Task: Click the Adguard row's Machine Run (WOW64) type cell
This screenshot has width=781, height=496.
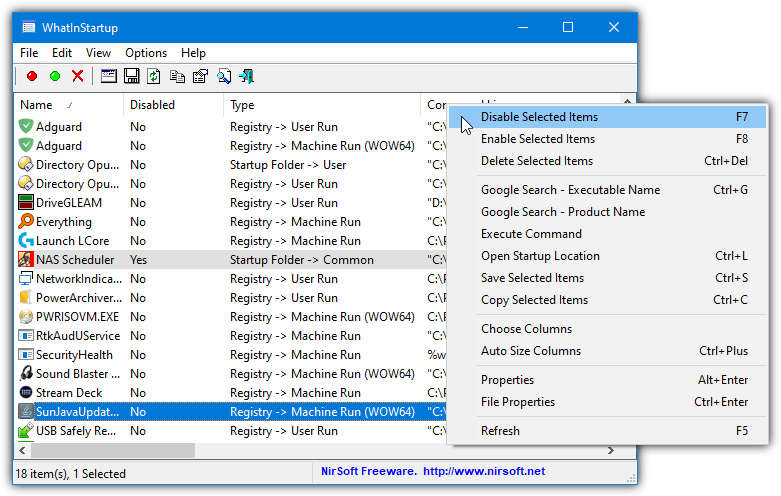Action: pyautogui.click(x=322, y=145)
